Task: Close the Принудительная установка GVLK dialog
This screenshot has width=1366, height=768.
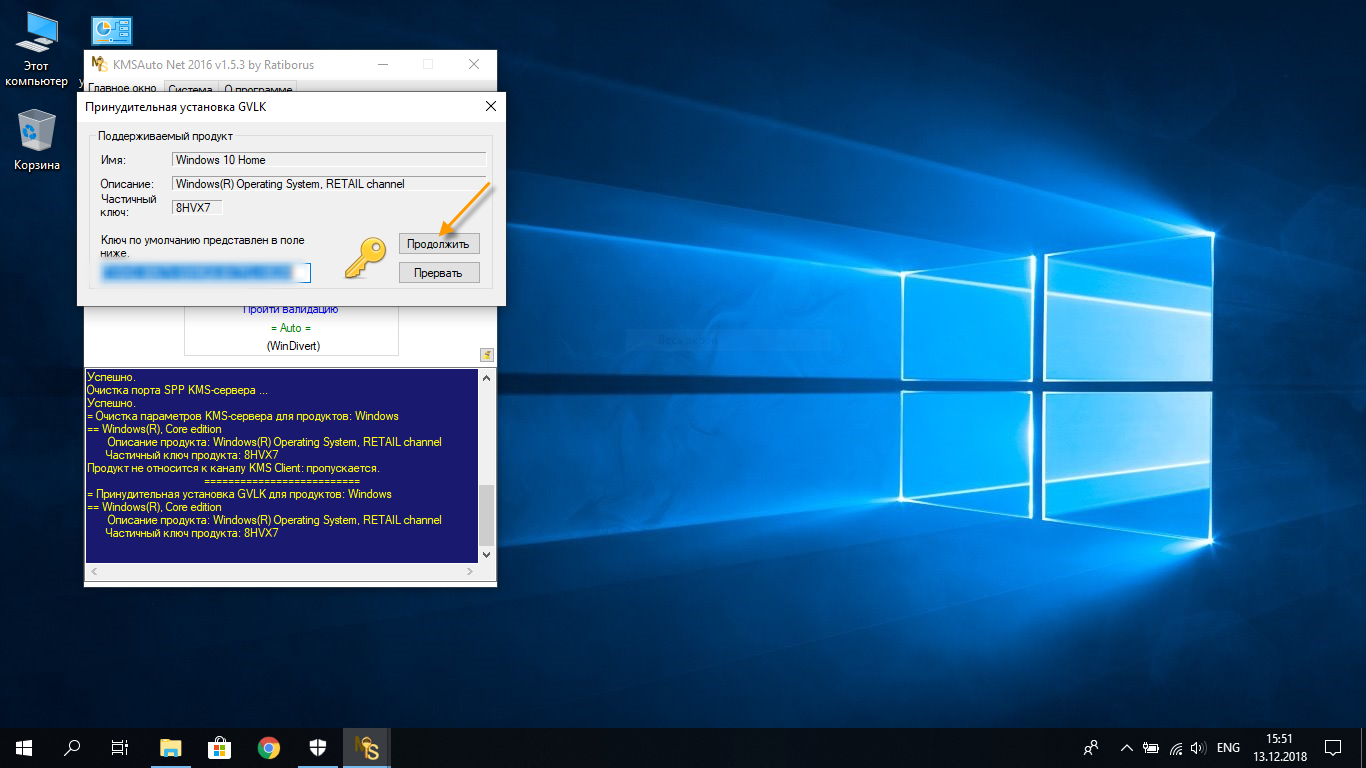Action: pos(490,106)
